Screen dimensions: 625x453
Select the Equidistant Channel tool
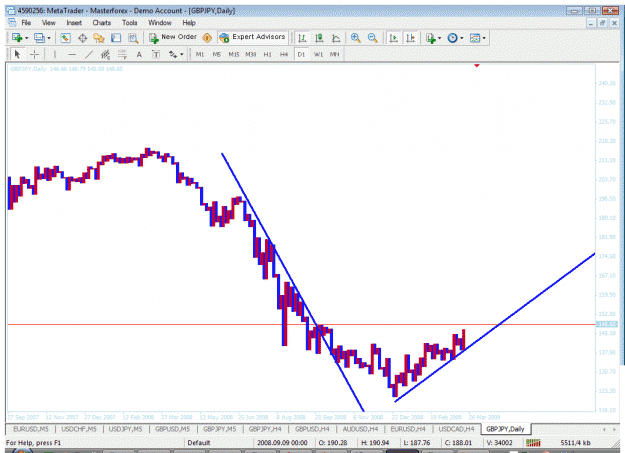pyautogui.click(x=105, y=54)
